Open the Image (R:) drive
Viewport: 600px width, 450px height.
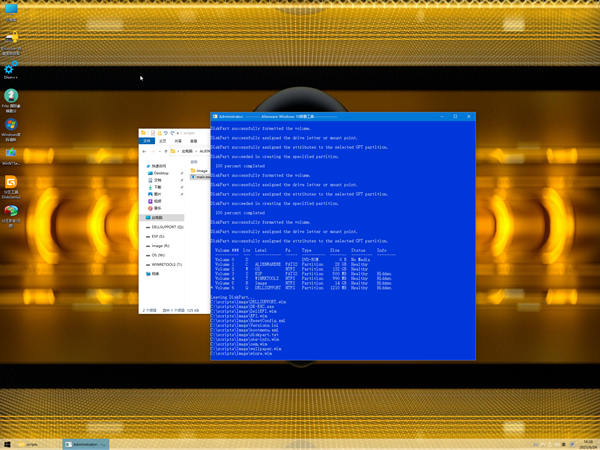tap(158, 246)
